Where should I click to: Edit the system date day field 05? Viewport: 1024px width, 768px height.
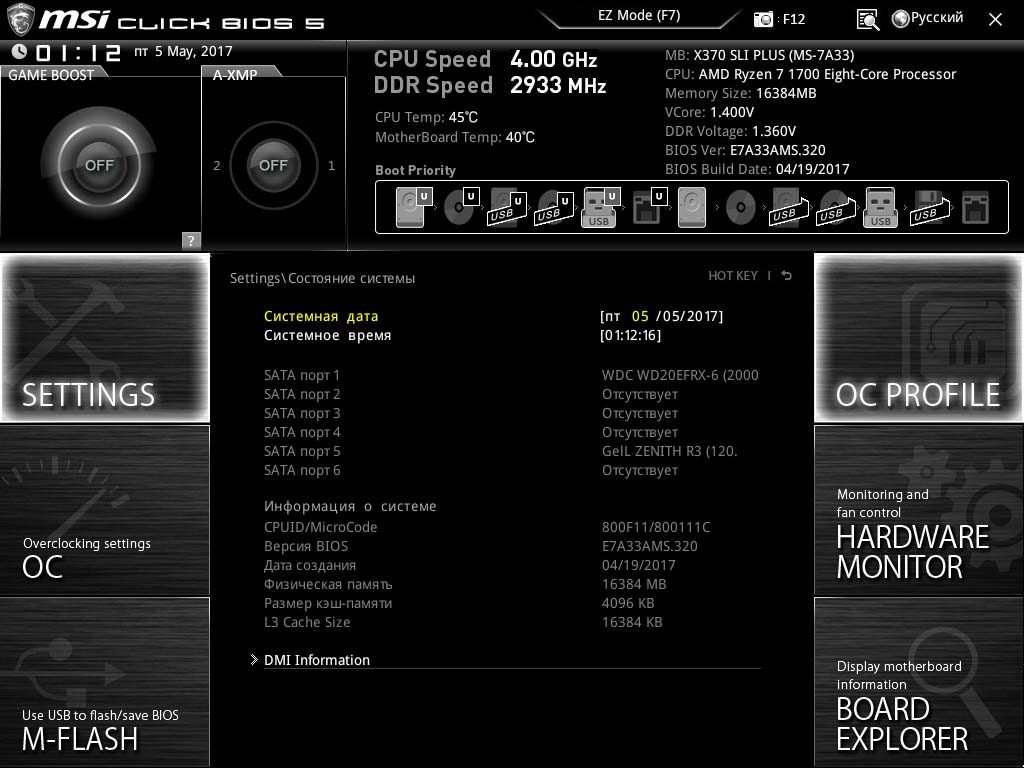click(x=640, y=316)
